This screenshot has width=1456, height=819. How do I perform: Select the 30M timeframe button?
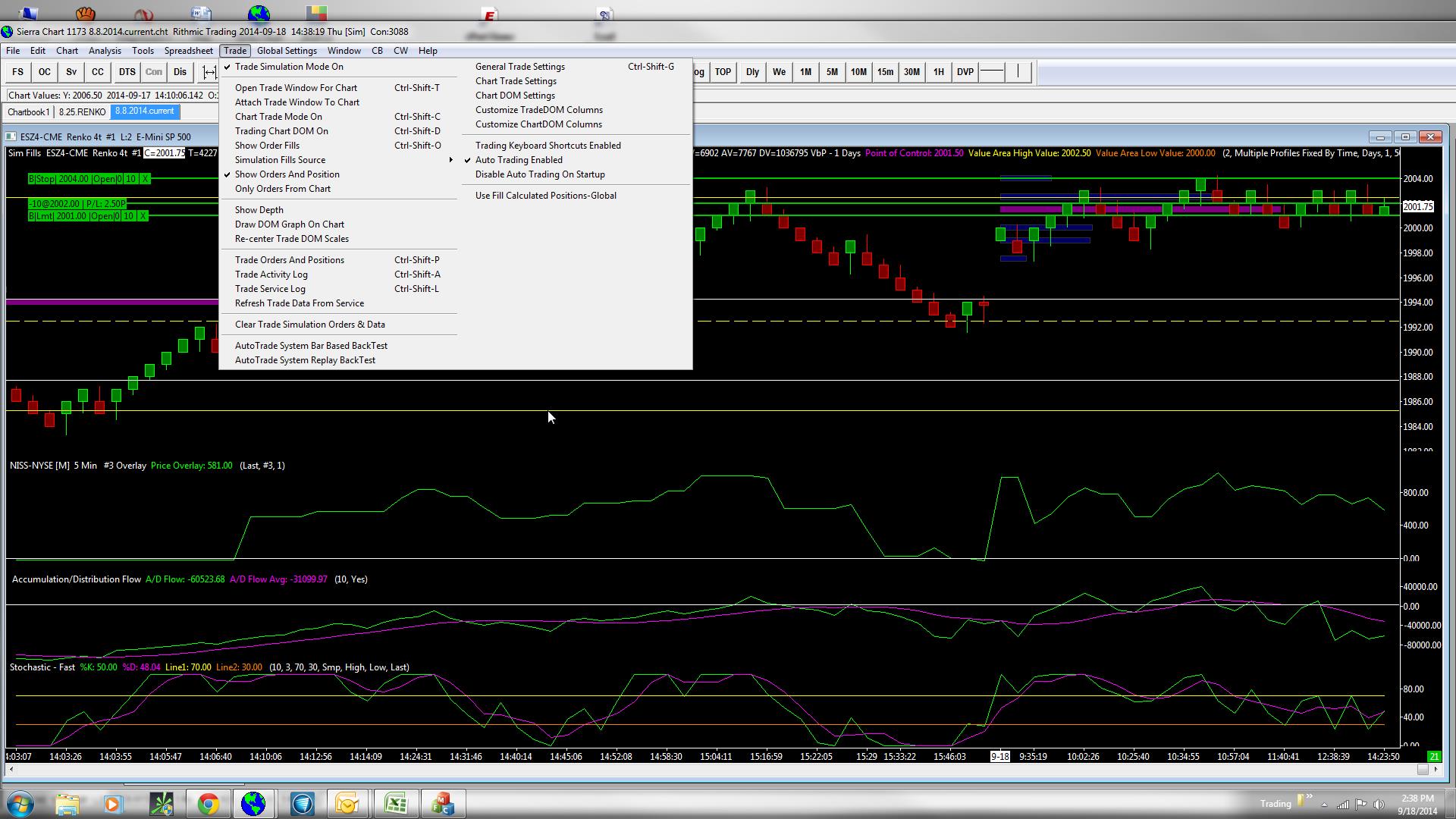(912, 72)
